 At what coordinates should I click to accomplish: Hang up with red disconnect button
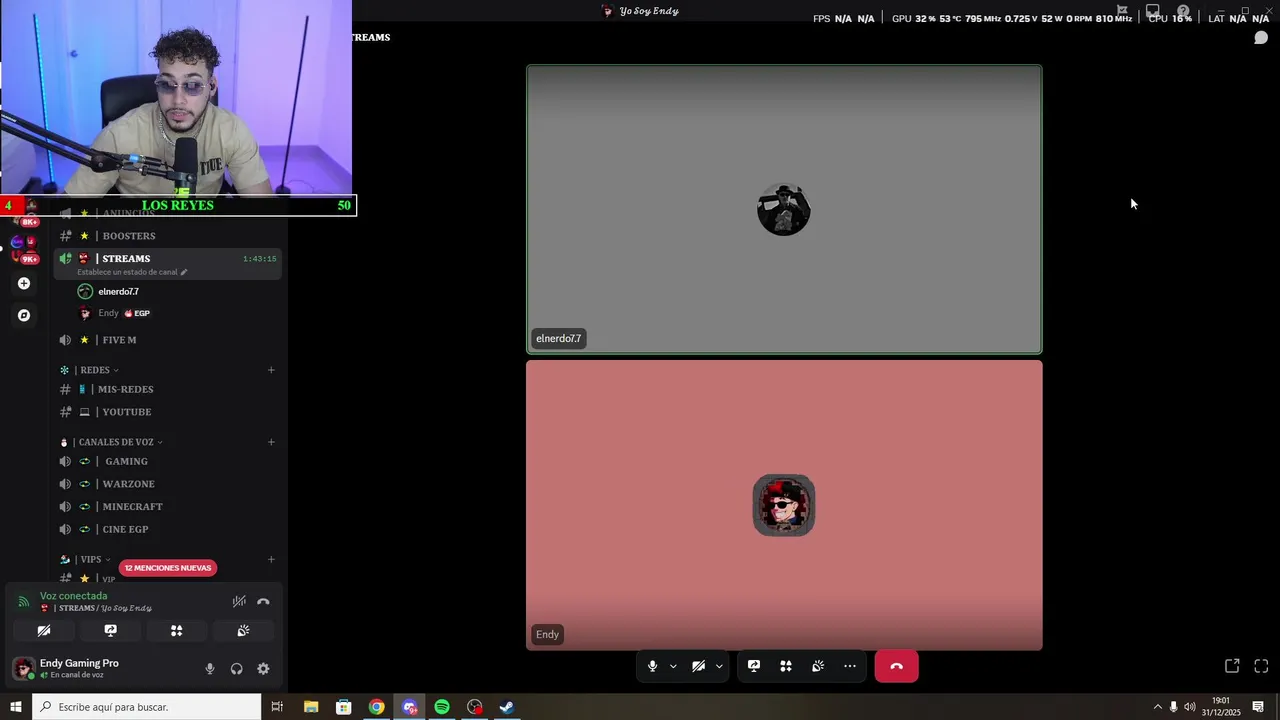[x=896, y=666]
